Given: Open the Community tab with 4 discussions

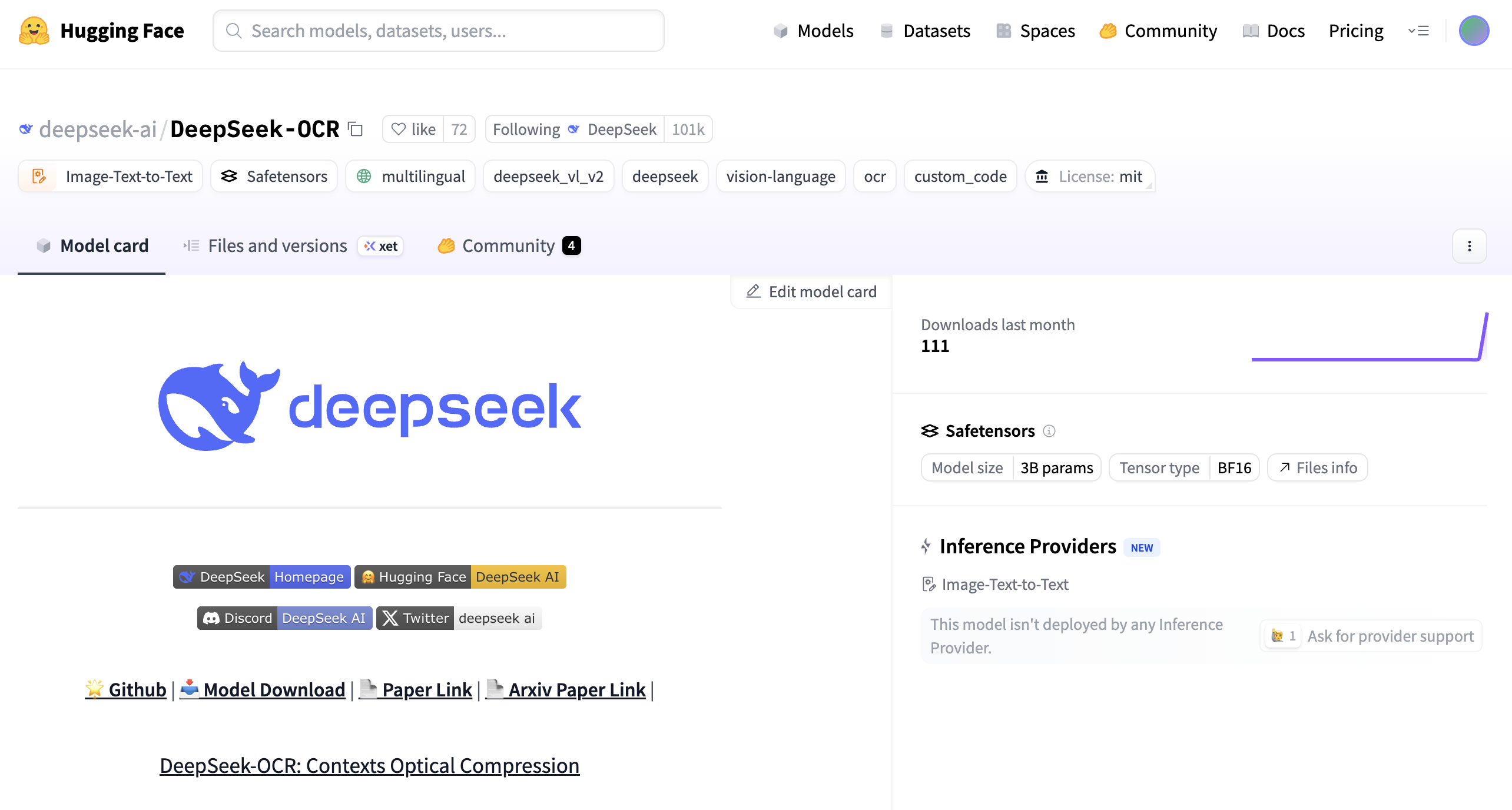Looking at the screenshot, I should tap(509, 246).
